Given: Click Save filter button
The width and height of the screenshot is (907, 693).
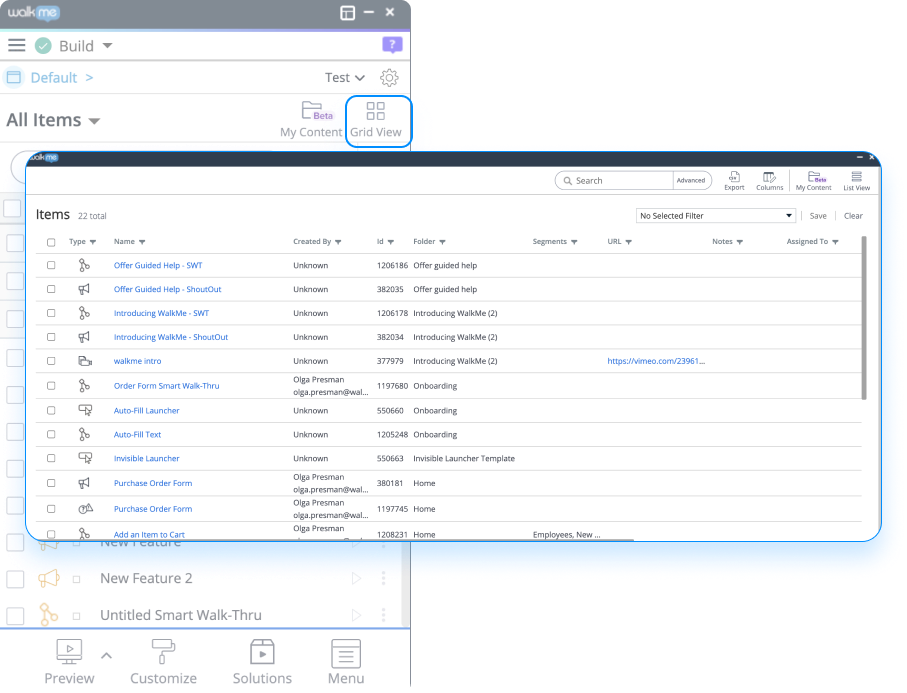Looking at the screenshot, I should [x=818, y=216].
